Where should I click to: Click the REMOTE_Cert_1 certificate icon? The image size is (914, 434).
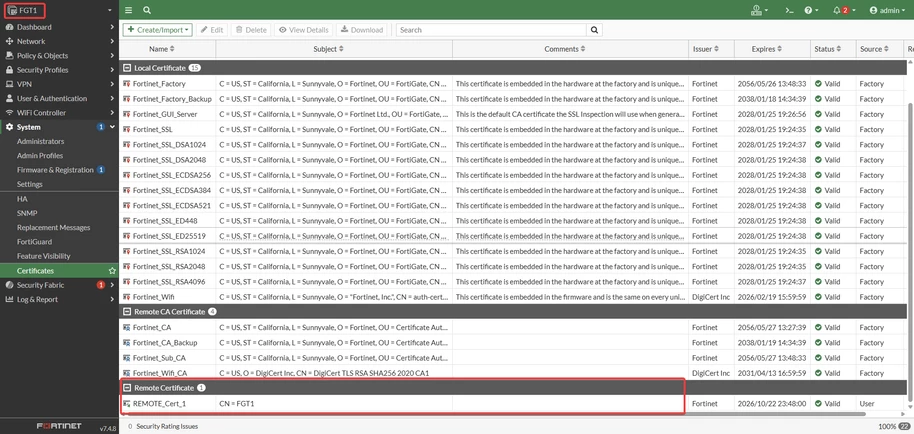point(126,403)
